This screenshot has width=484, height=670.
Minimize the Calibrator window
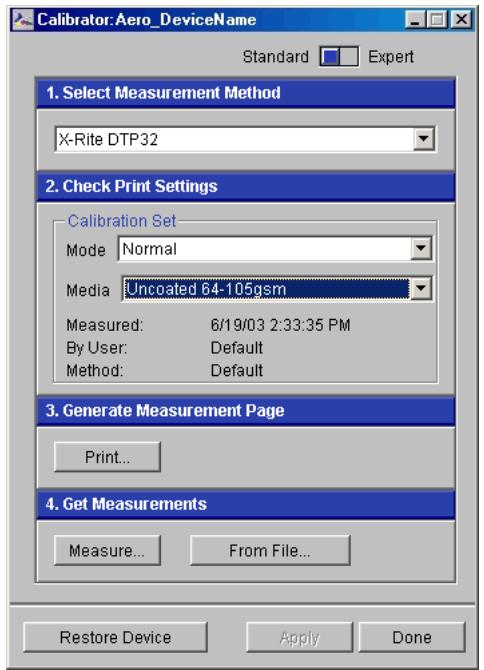pos(415,20)
